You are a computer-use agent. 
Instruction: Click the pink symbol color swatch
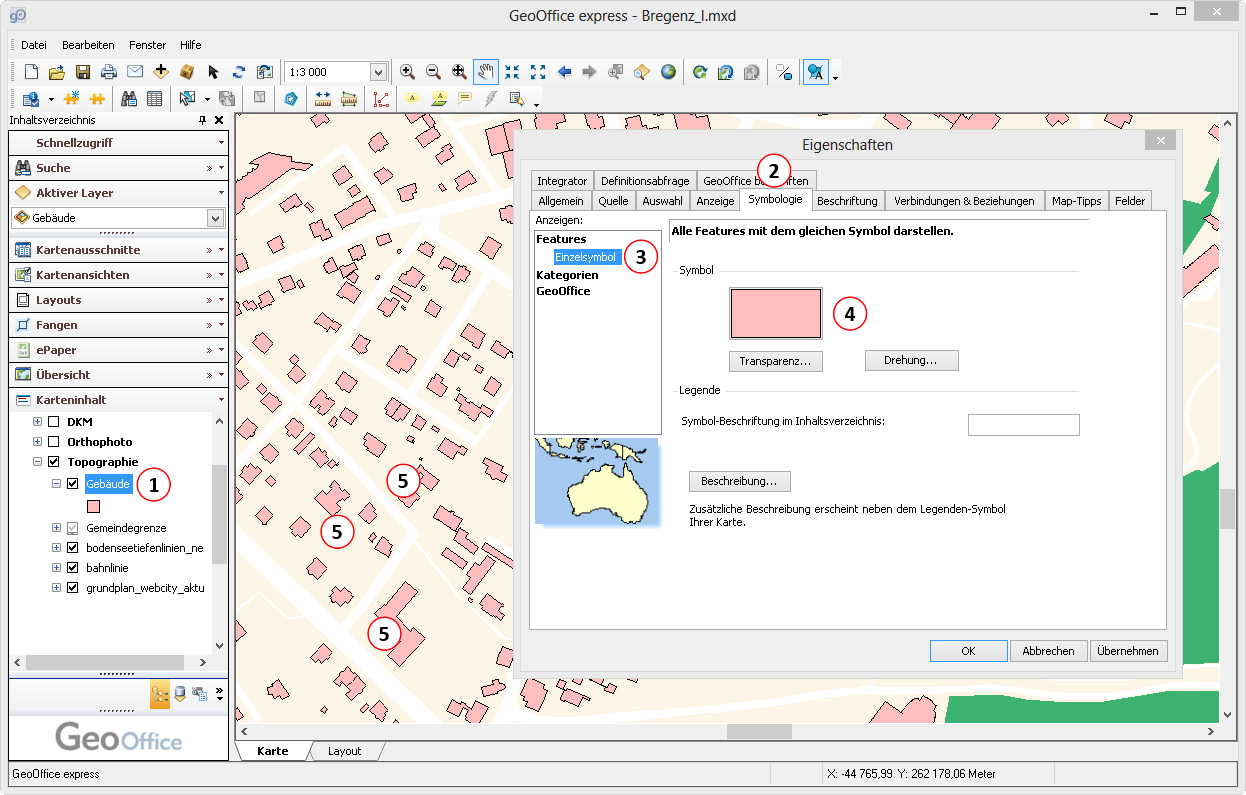coord(776,314)
